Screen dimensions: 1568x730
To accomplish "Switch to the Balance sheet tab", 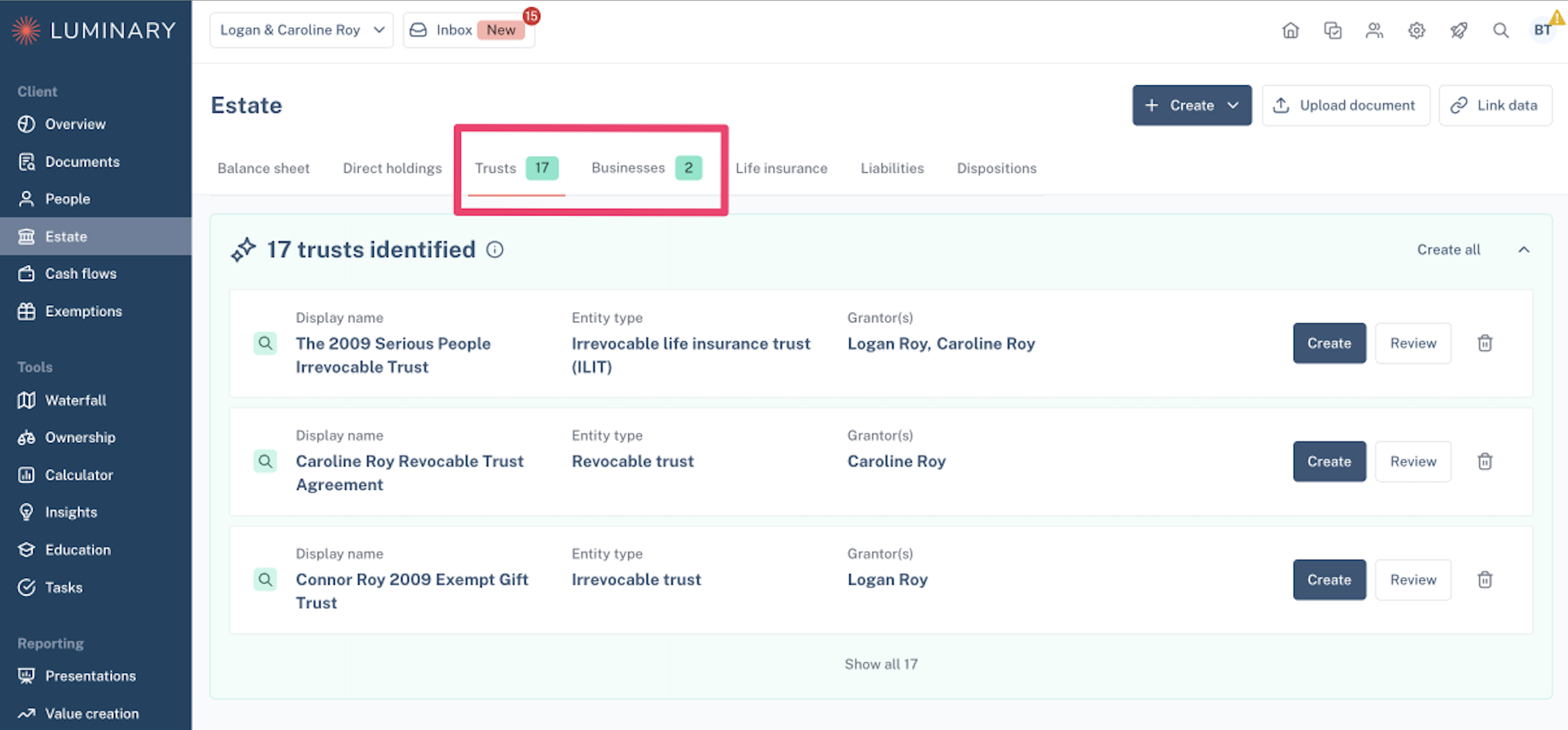I will click(x=264, y=168).
